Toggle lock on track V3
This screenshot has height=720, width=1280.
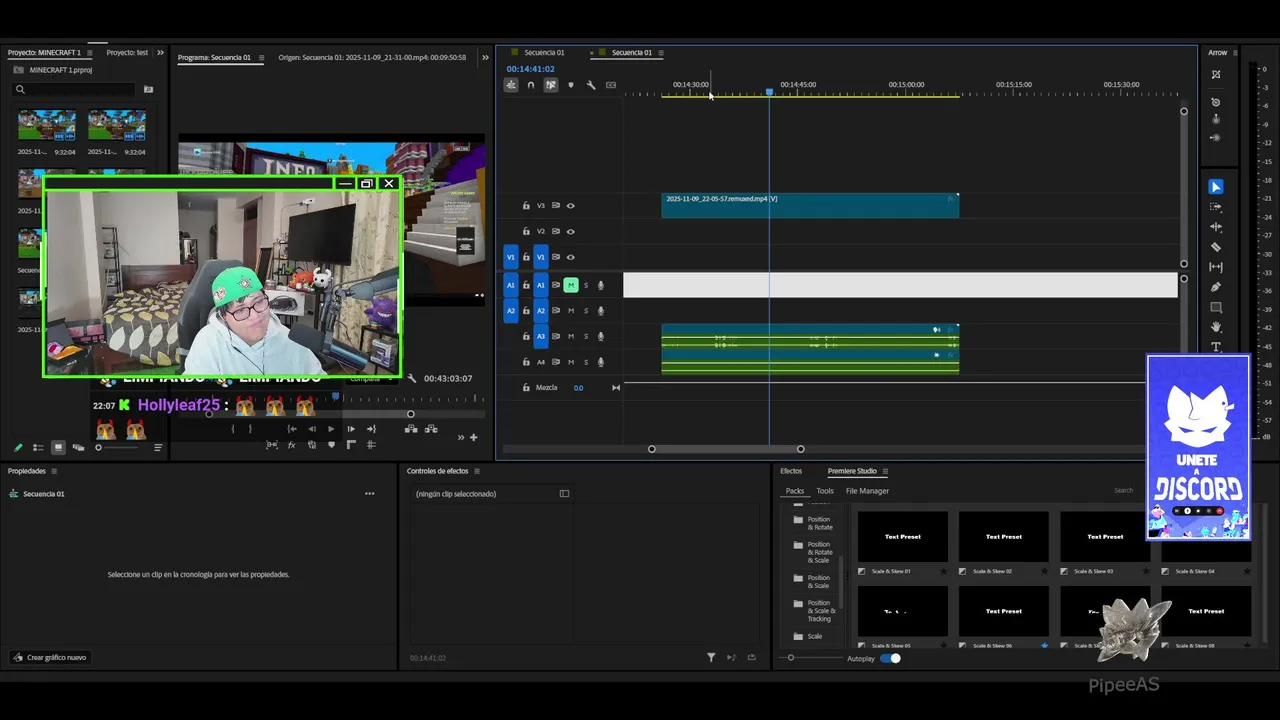tap(526, 206)
